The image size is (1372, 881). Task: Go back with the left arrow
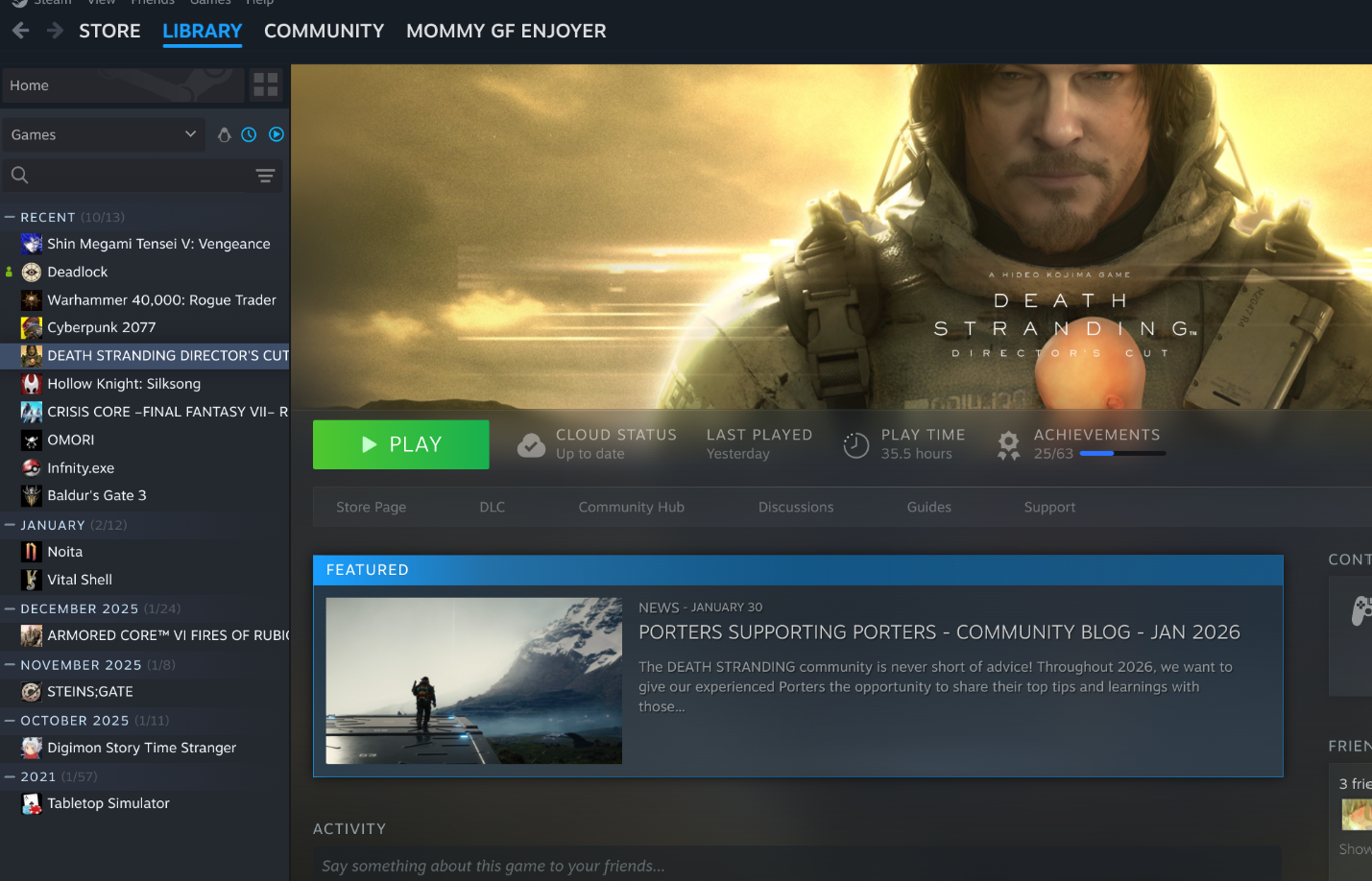(20, 31)
